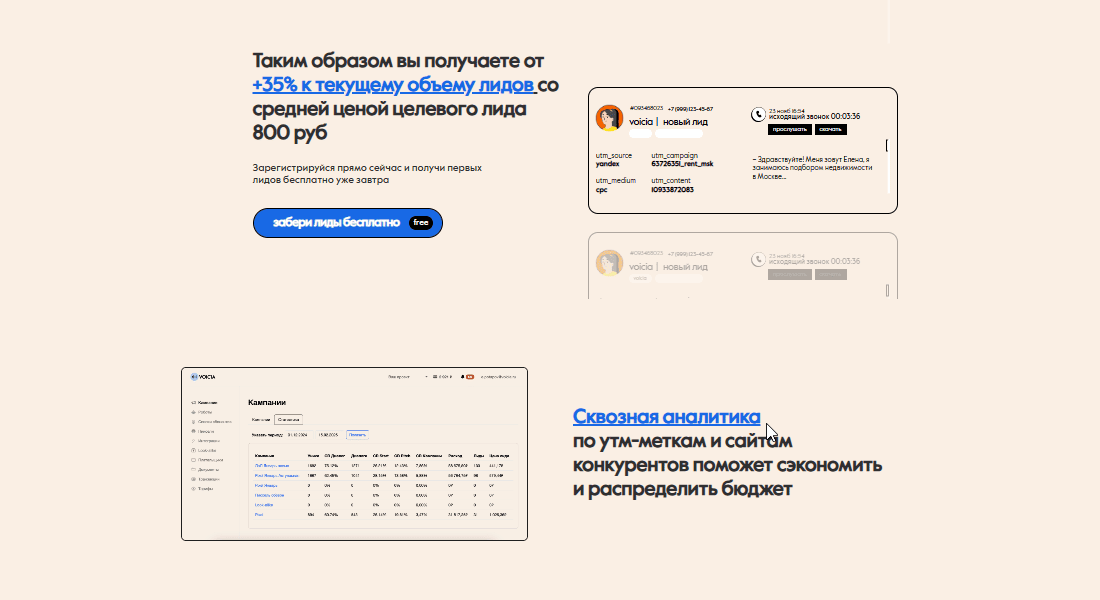Click the phone number "+7 (999) 123-45-67" in the top card
Screen dimensions: 1100x600
(690, 109)
